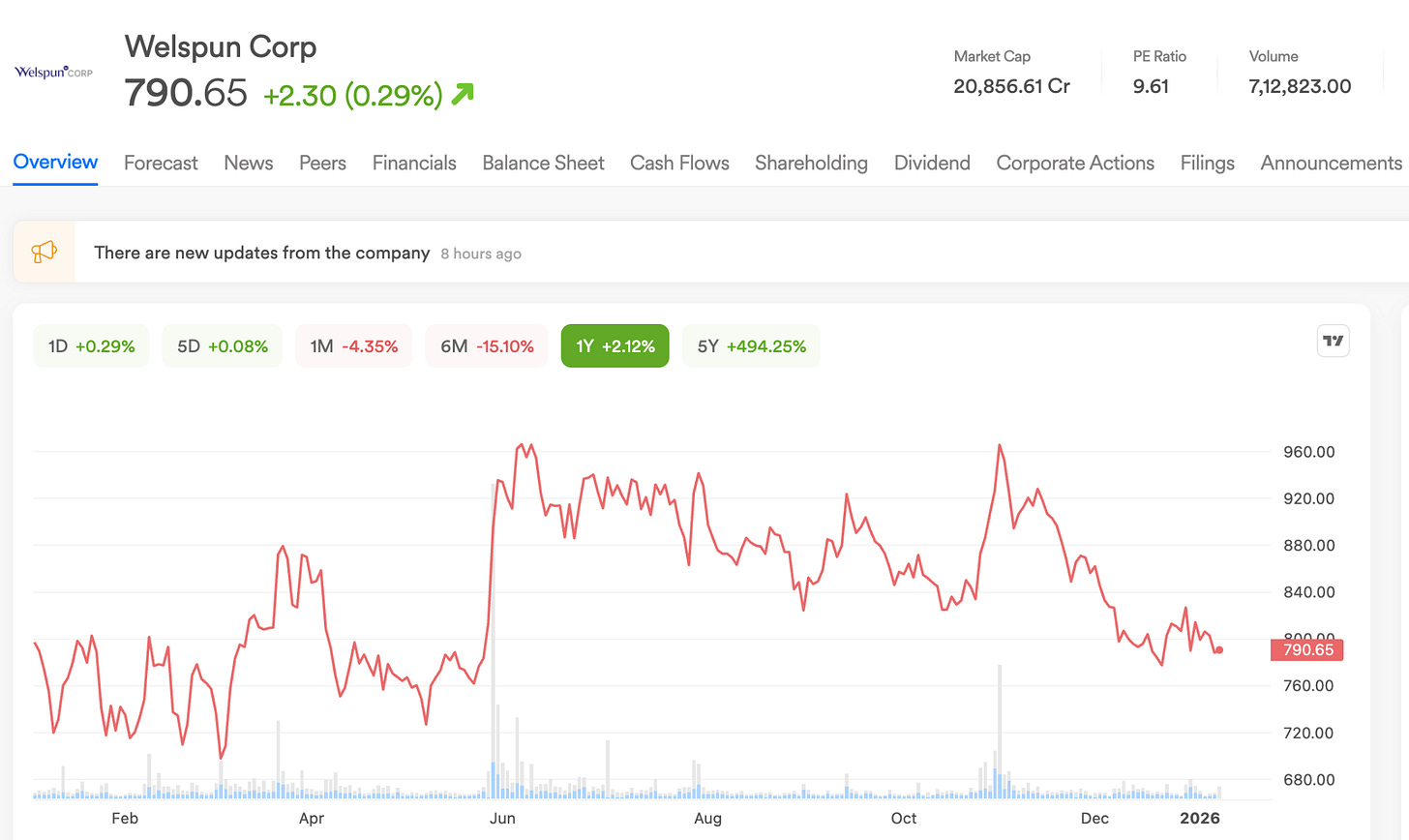Open the Financials tab
Viewport: 1409px width, 840px height.
click(x=414, y=163)
